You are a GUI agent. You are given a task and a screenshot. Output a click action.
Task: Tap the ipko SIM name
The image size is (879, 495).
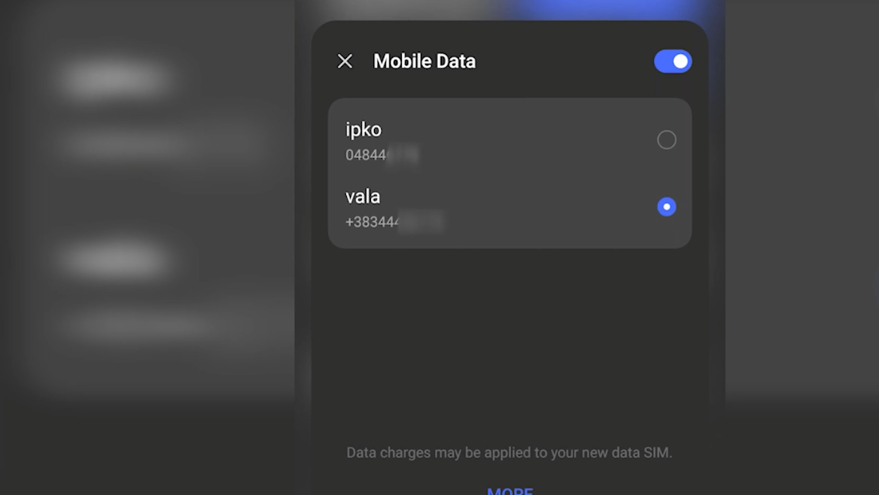363,129
